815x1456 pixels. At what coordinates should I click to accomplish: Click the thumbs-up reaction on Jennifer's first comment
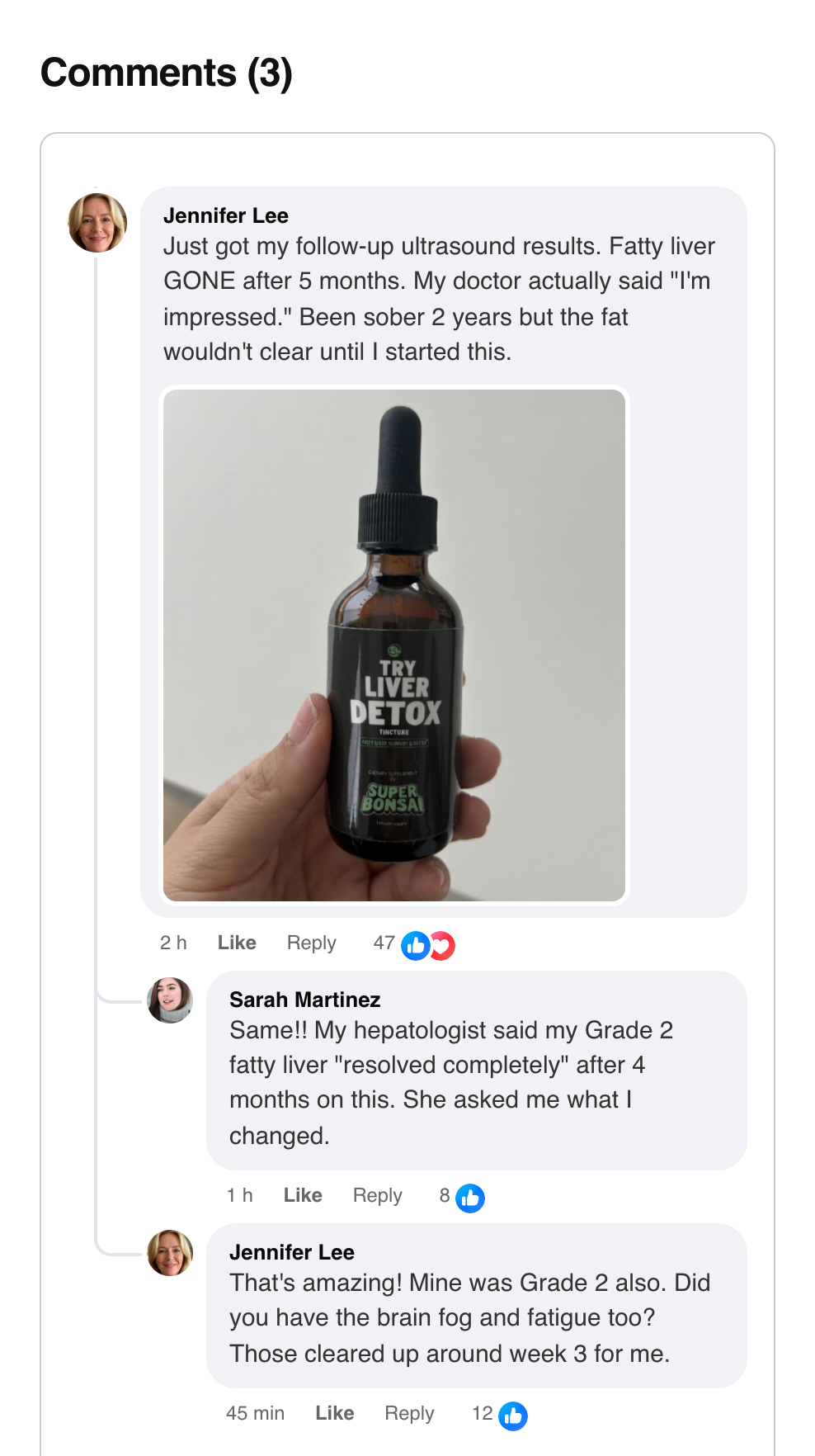(x=416, y=946)
